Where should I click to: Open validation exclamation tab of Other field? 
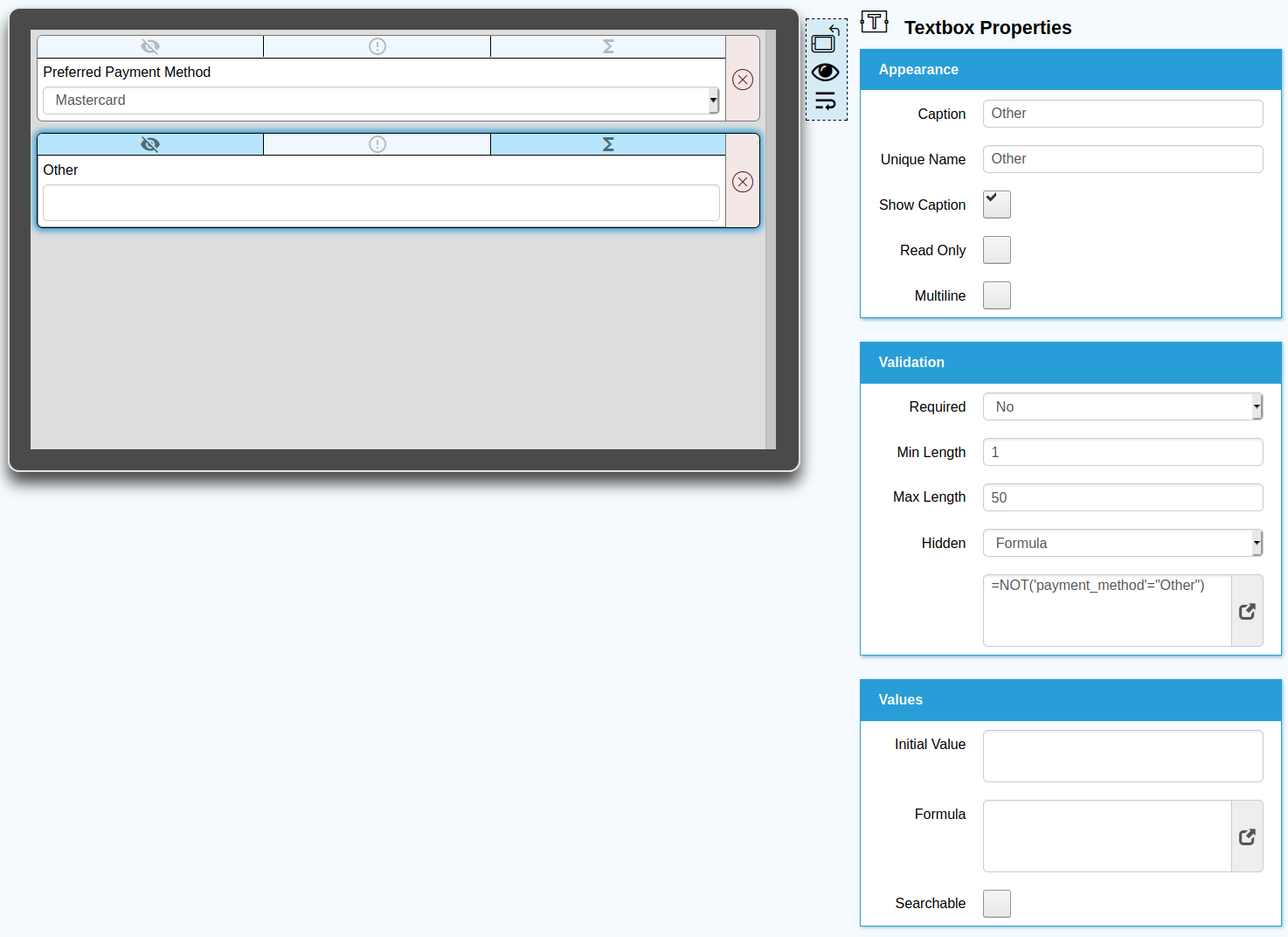click(377, 144)
